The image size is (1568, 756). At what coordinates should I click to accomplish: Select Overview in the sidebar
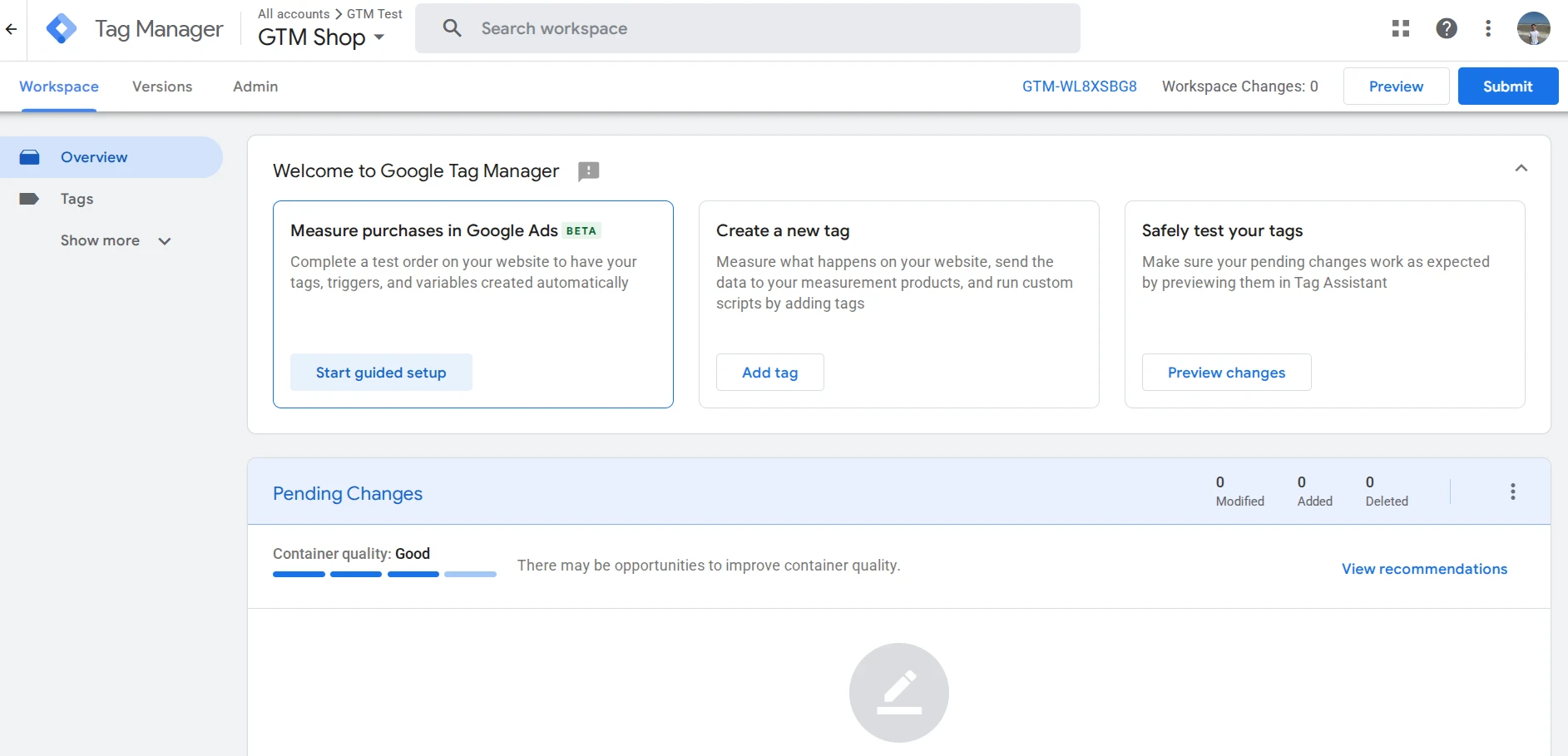[111, 157]
